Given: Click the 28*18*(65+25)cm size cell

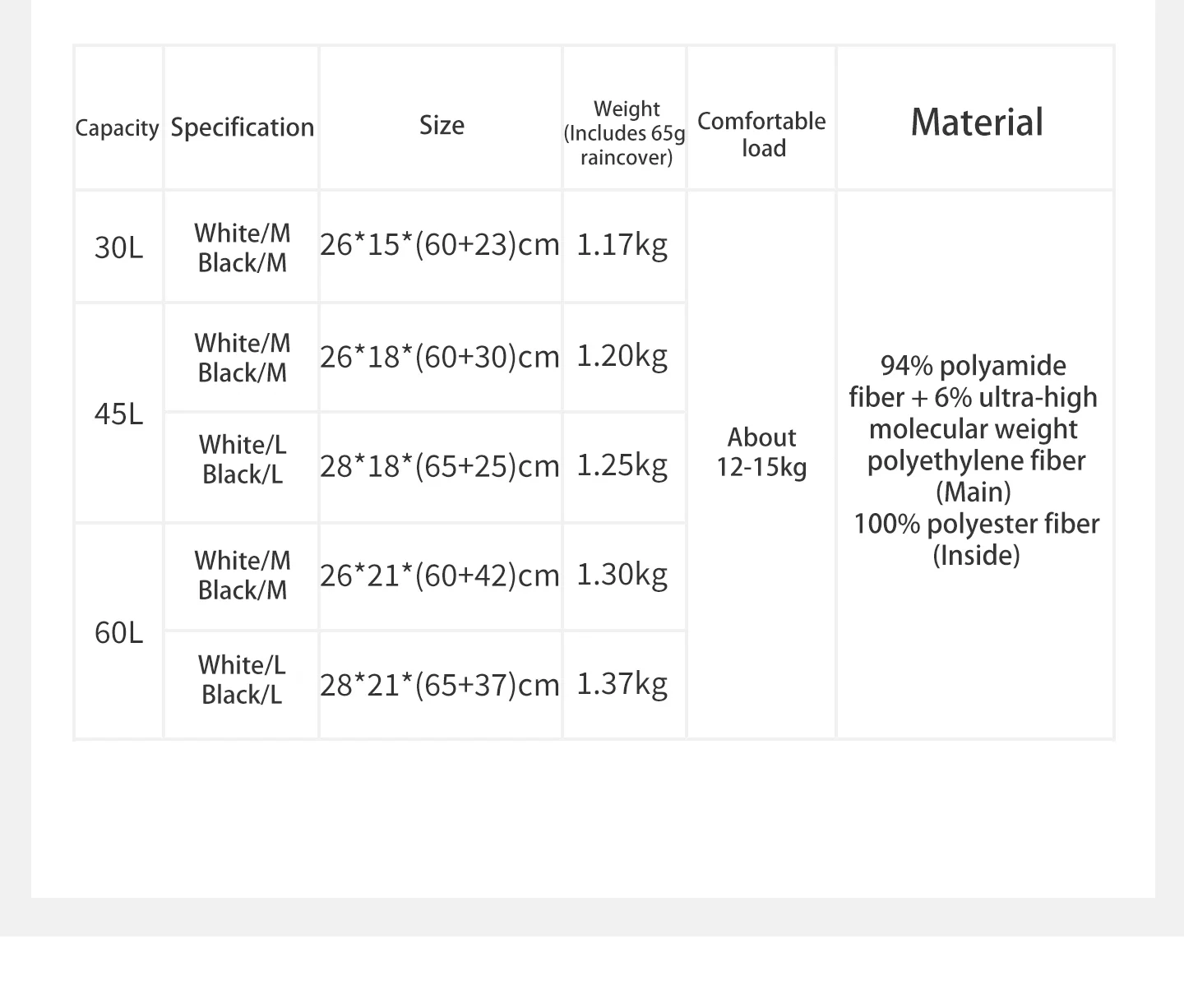Looking at the screenshot, I should coord(440,466).
